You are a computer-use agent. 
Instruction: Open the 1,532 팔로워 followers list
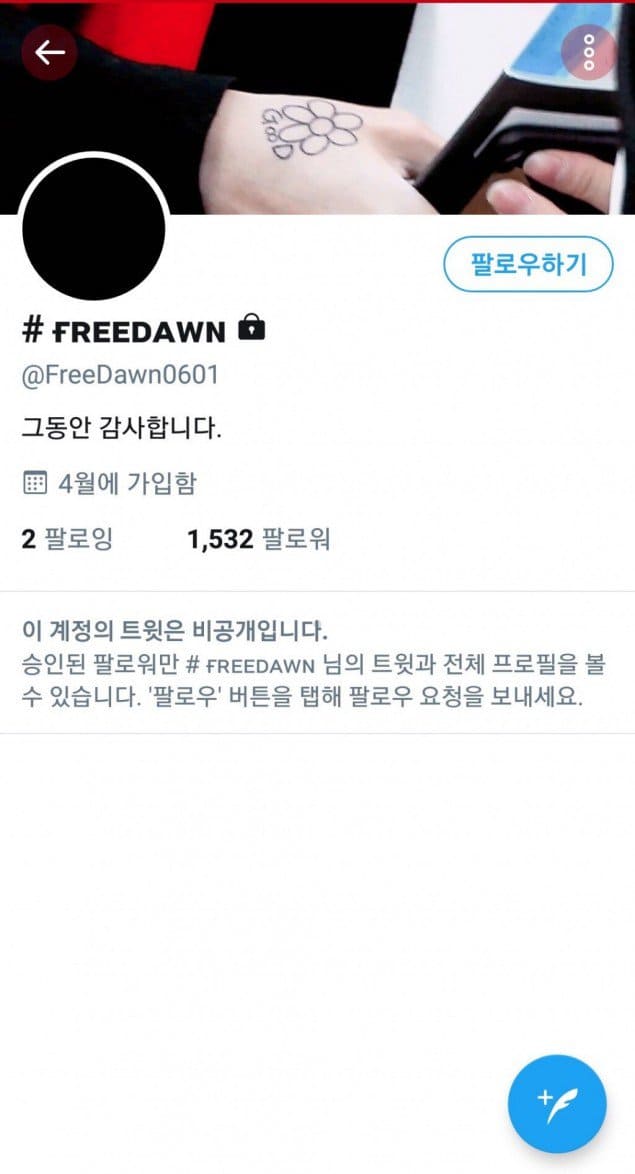click(x=258, y=538)
